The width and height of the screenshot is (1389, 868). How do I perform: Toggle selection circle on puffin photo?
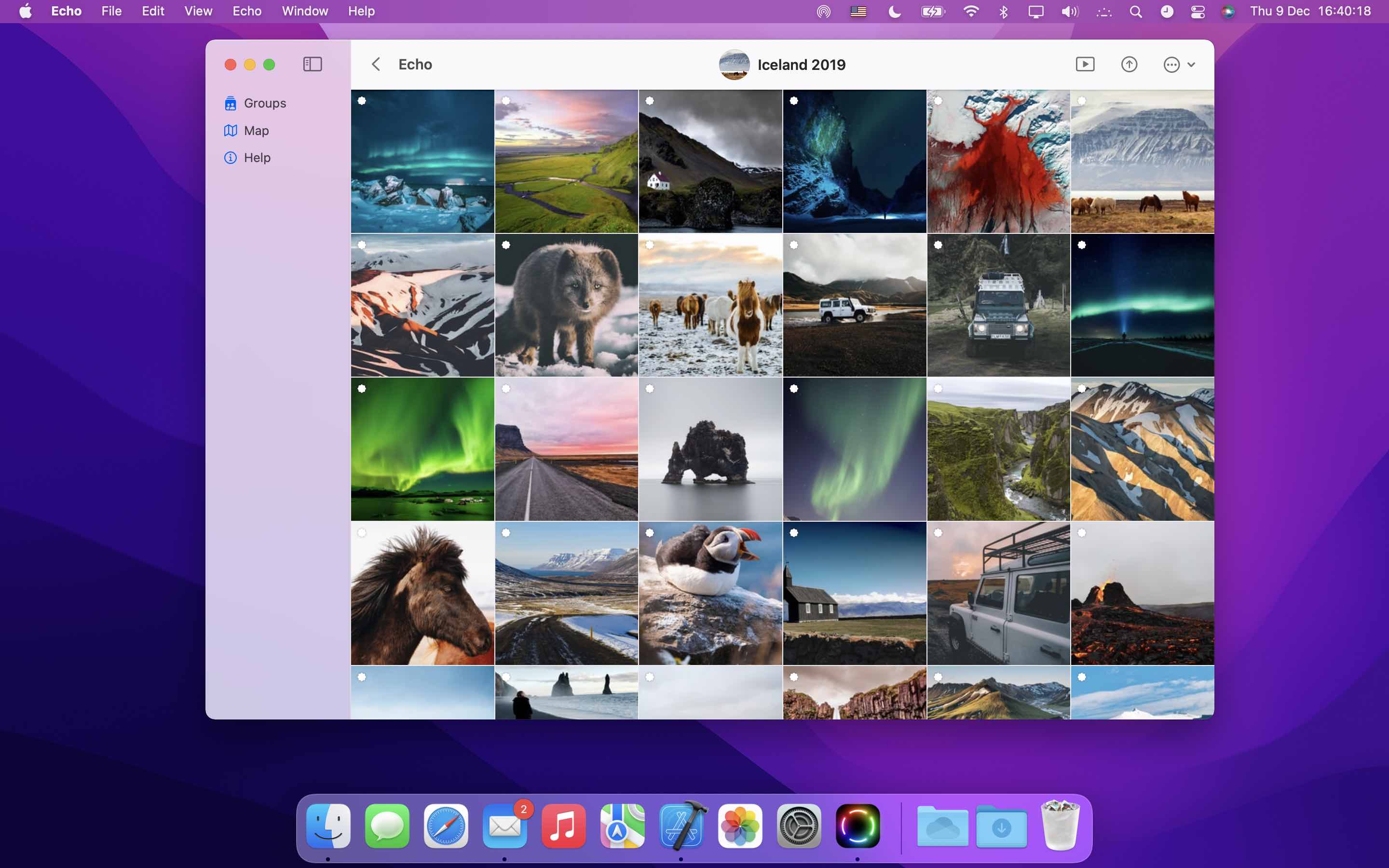coord(650,533)
